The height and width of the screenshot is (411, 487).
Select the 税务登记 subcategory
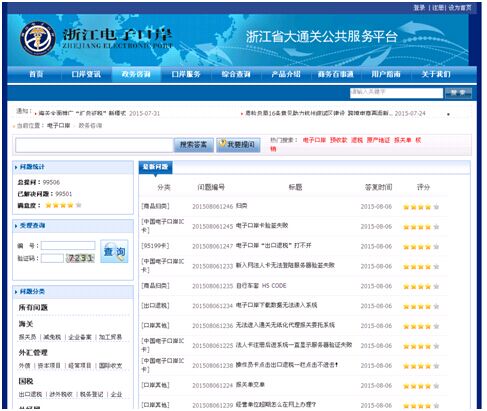pos(92,394)
